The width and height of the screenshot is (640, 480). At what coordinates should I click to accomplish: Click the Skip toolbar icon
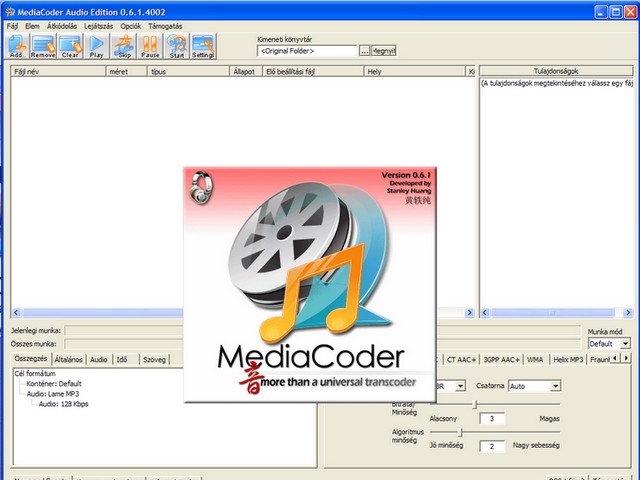pos(124,47)
